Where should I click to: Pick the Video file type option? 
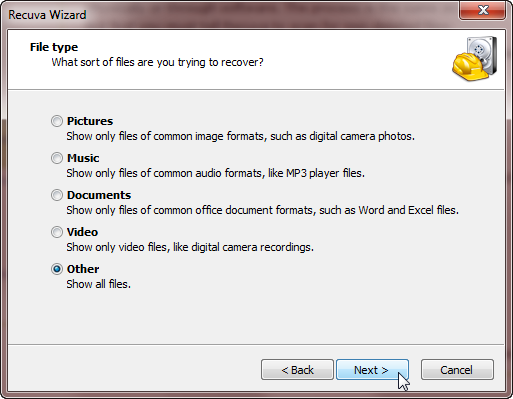click(57, 232)
